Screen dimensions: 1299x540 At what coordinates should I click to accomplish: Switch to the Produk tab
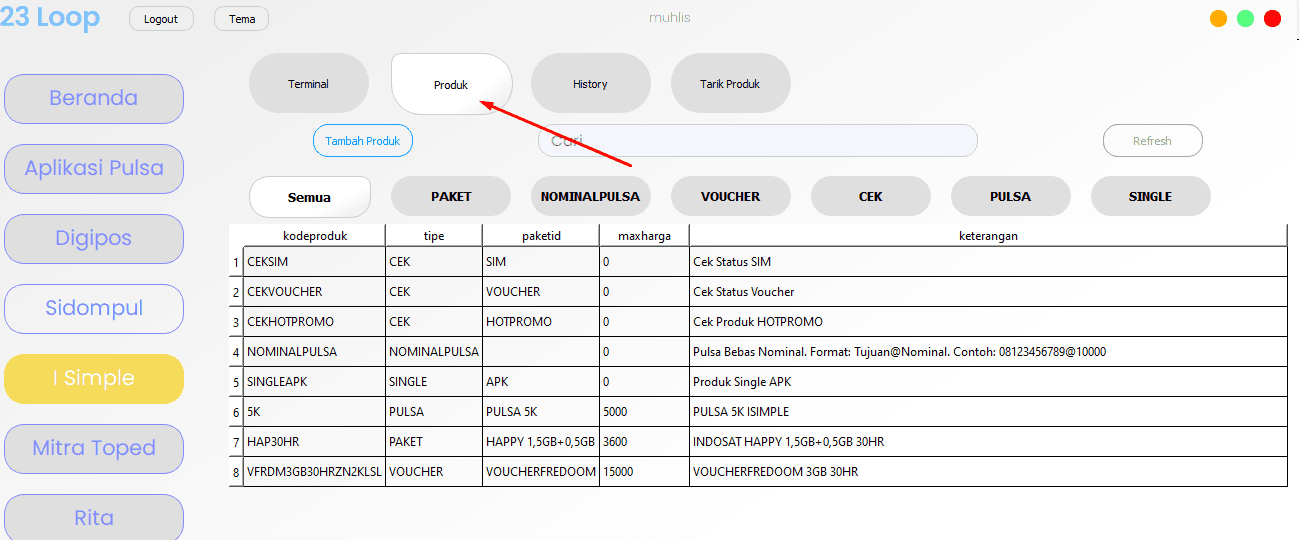[x=451, y=84]
